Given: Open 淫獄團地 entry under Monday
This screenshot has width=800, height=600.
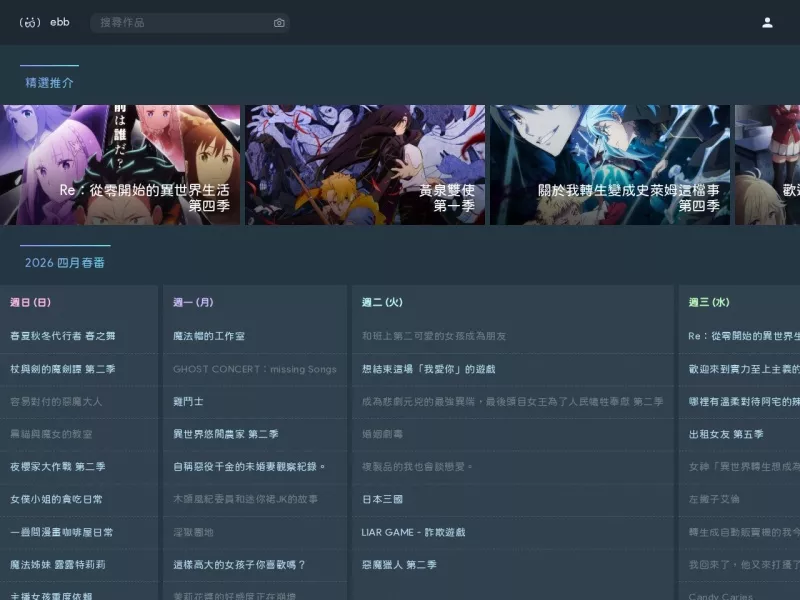Looking at the screenshot, I should coord(193,532).
